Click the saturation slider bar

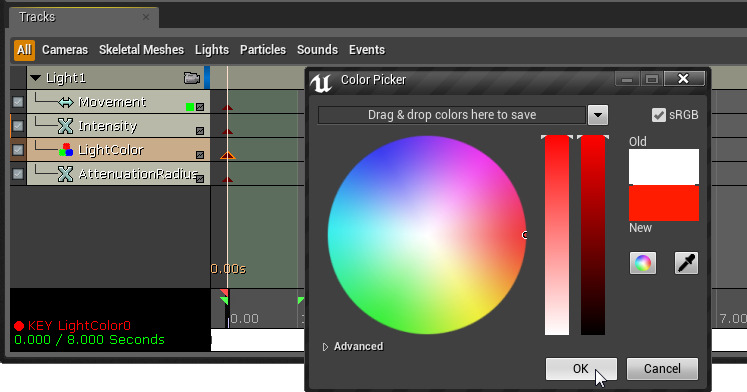click(557, 235)
